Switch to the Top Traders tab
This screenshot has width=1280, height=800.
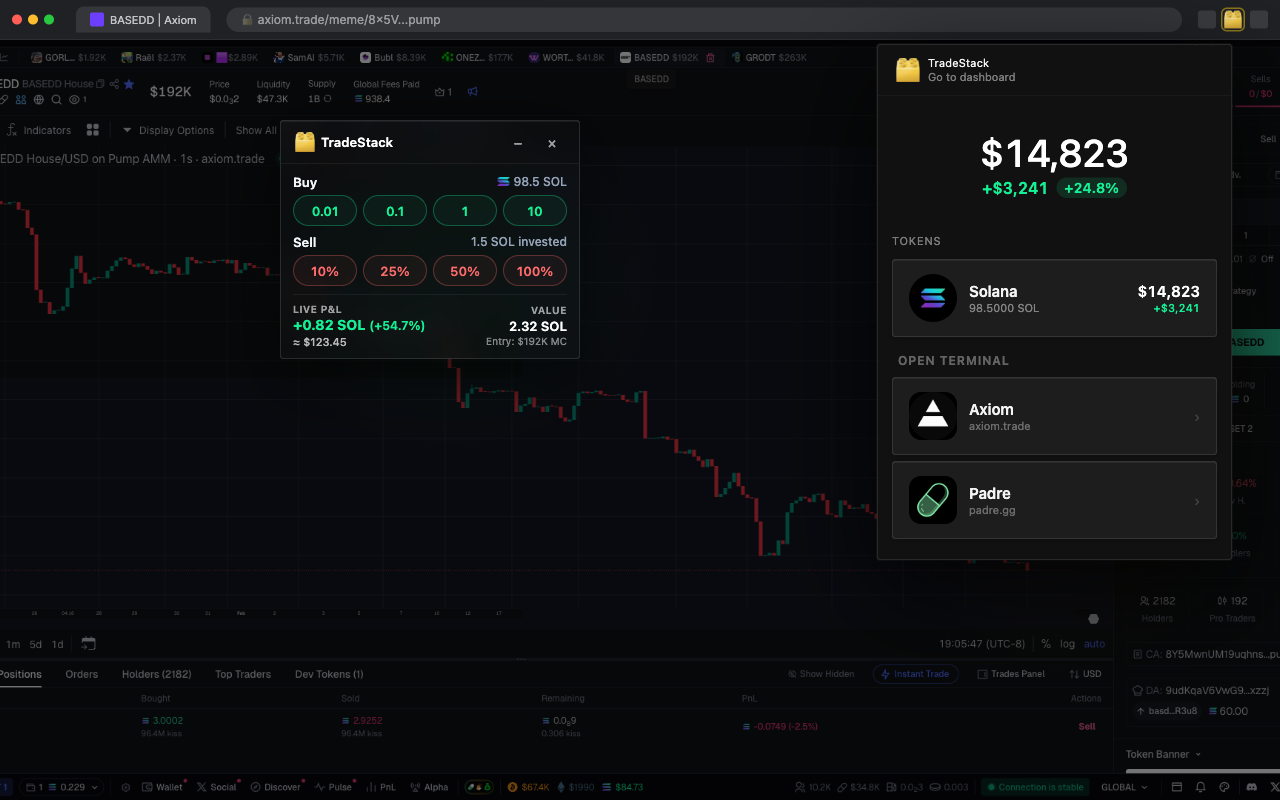pyautogui.click(x=243, y=674)
